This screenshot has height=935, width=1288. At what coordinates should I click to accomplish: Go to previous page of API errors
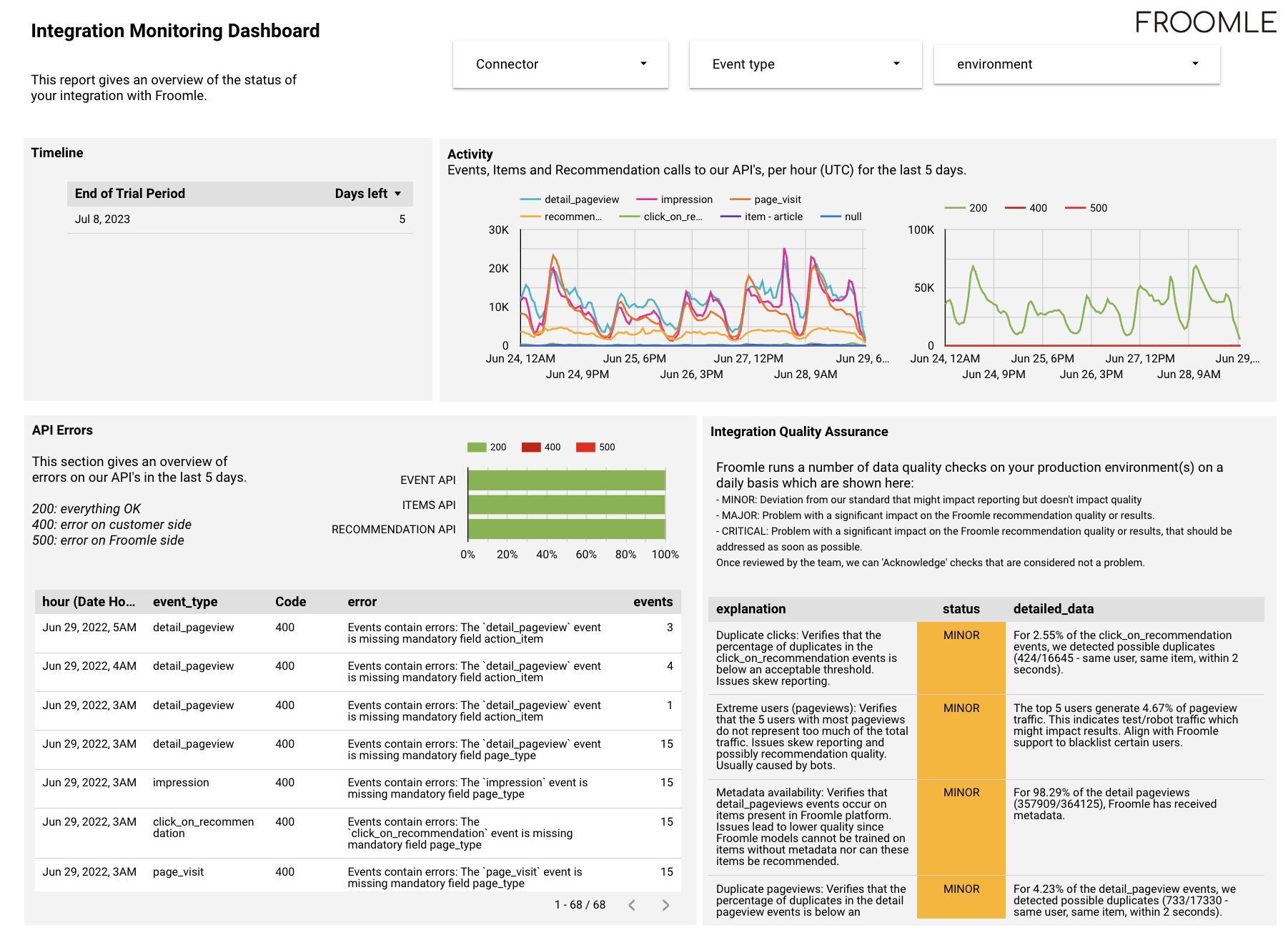point(632,905)
